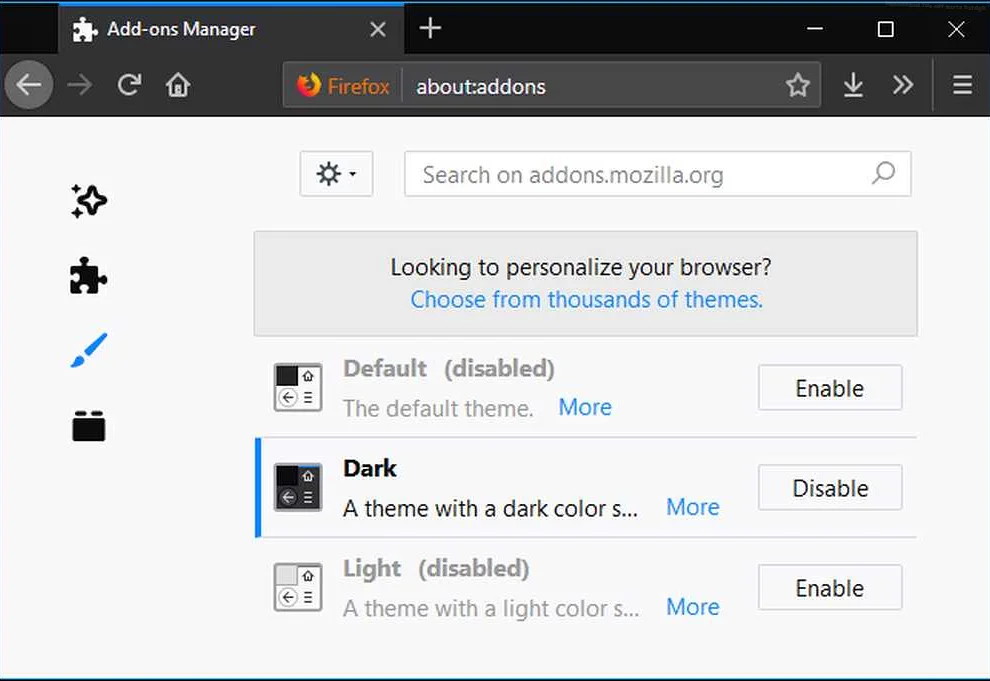Open the Recommendations sidebar category
The width and height of the screenshot is (990, 681).
[89, 201]
